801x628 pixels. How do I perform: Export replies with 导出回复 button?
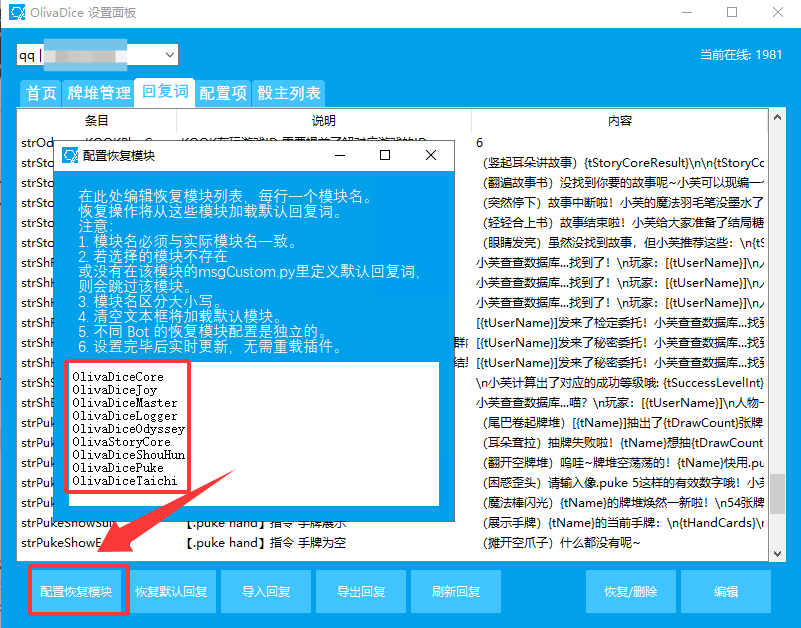[x=361, y=592]
